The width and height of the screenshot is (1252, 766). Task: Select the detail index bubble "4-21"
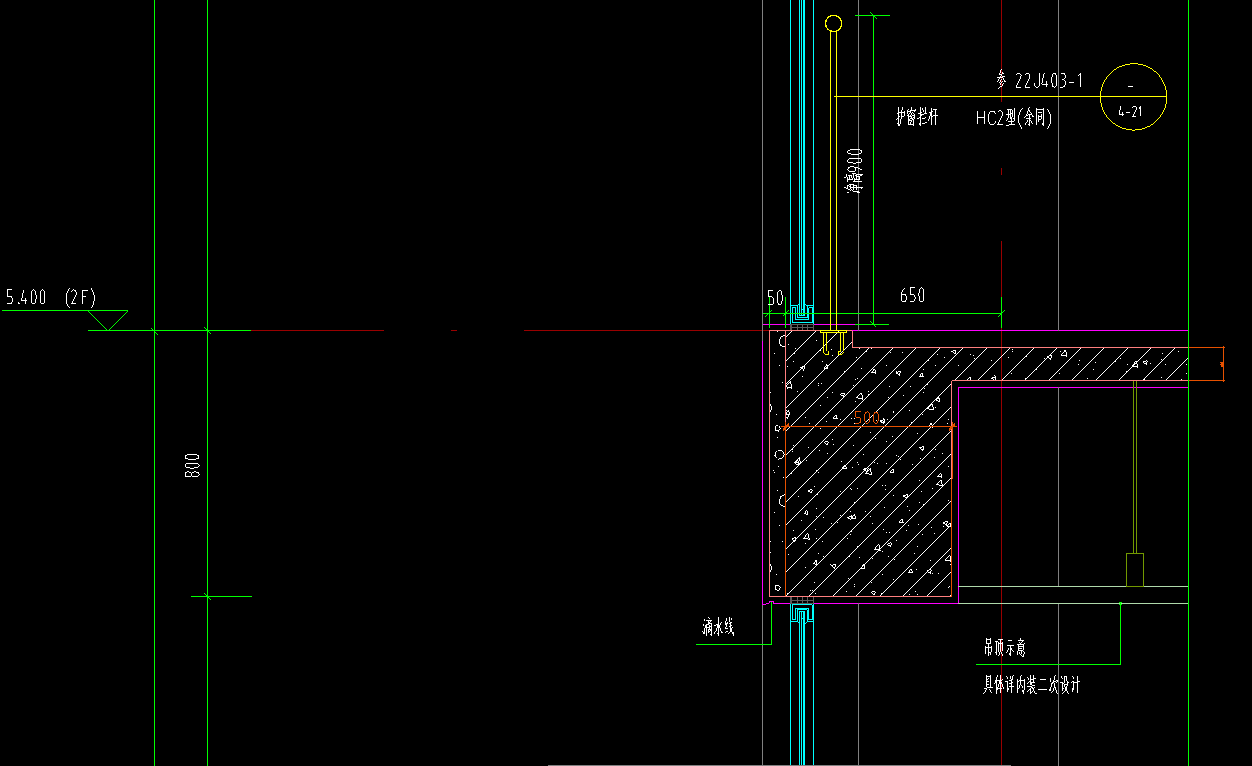(x=1133, y=96)
